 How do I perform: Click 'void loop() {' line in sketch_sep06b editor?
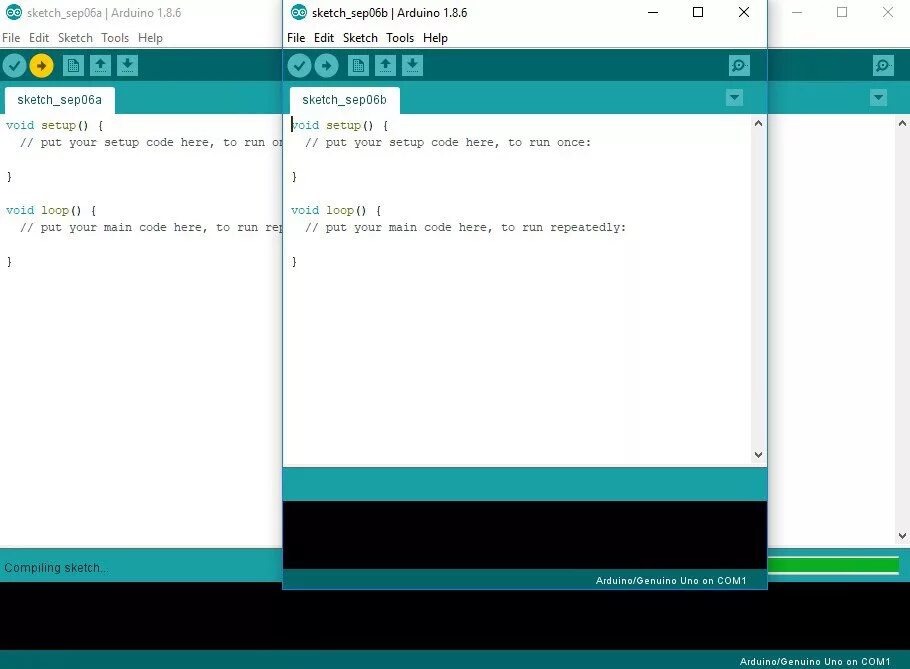pos(336,210)
